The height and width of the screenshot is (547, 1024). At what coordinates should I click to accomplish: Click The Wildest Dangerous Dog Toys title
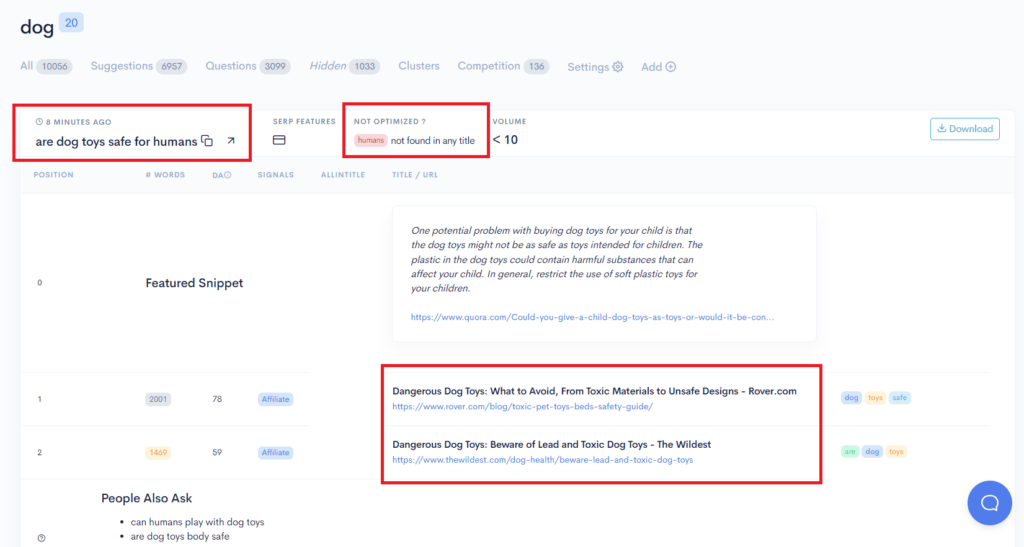(551, 445)
